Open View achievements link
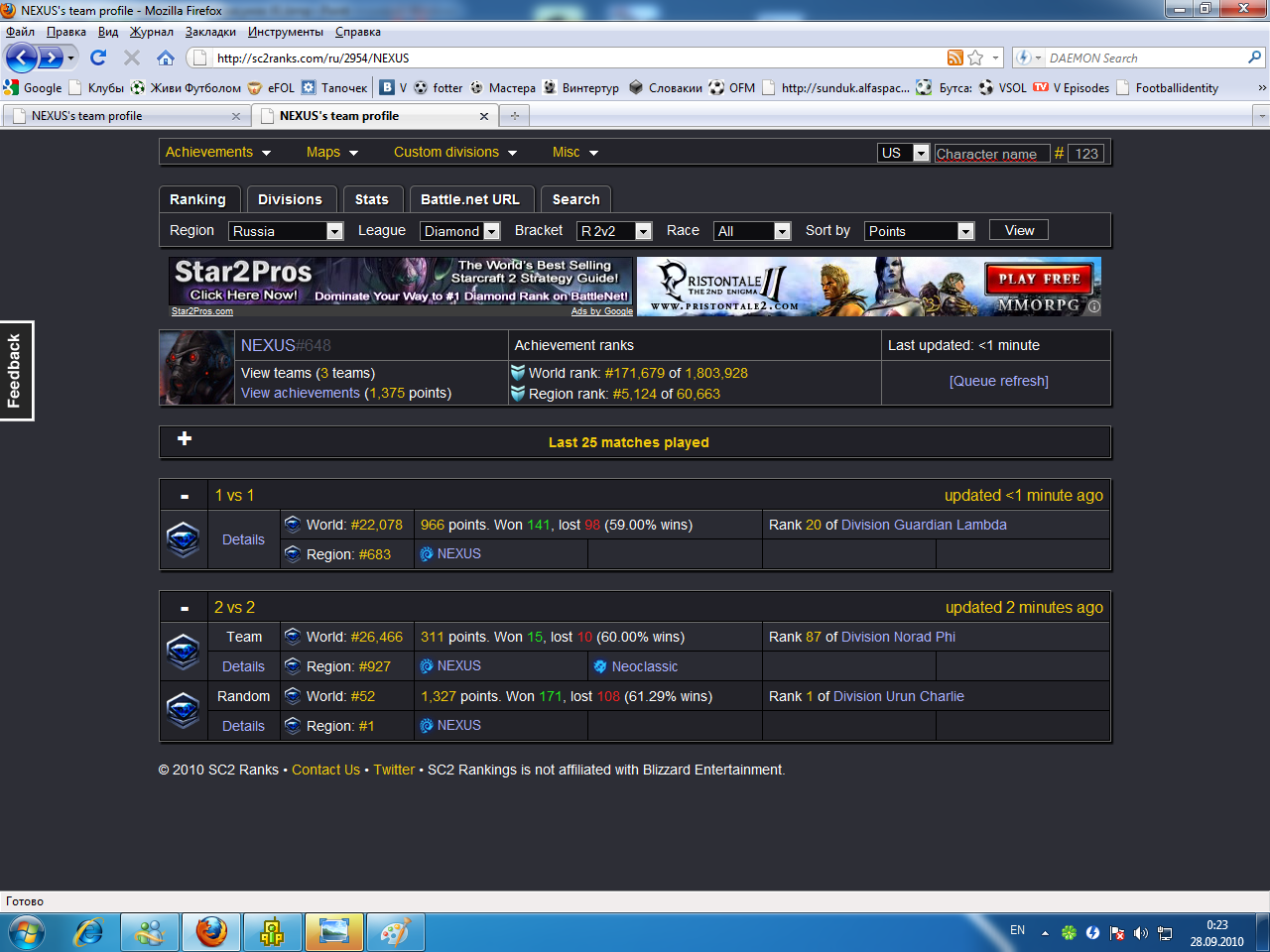This screenshot has width=1270, height=952. 301,393
